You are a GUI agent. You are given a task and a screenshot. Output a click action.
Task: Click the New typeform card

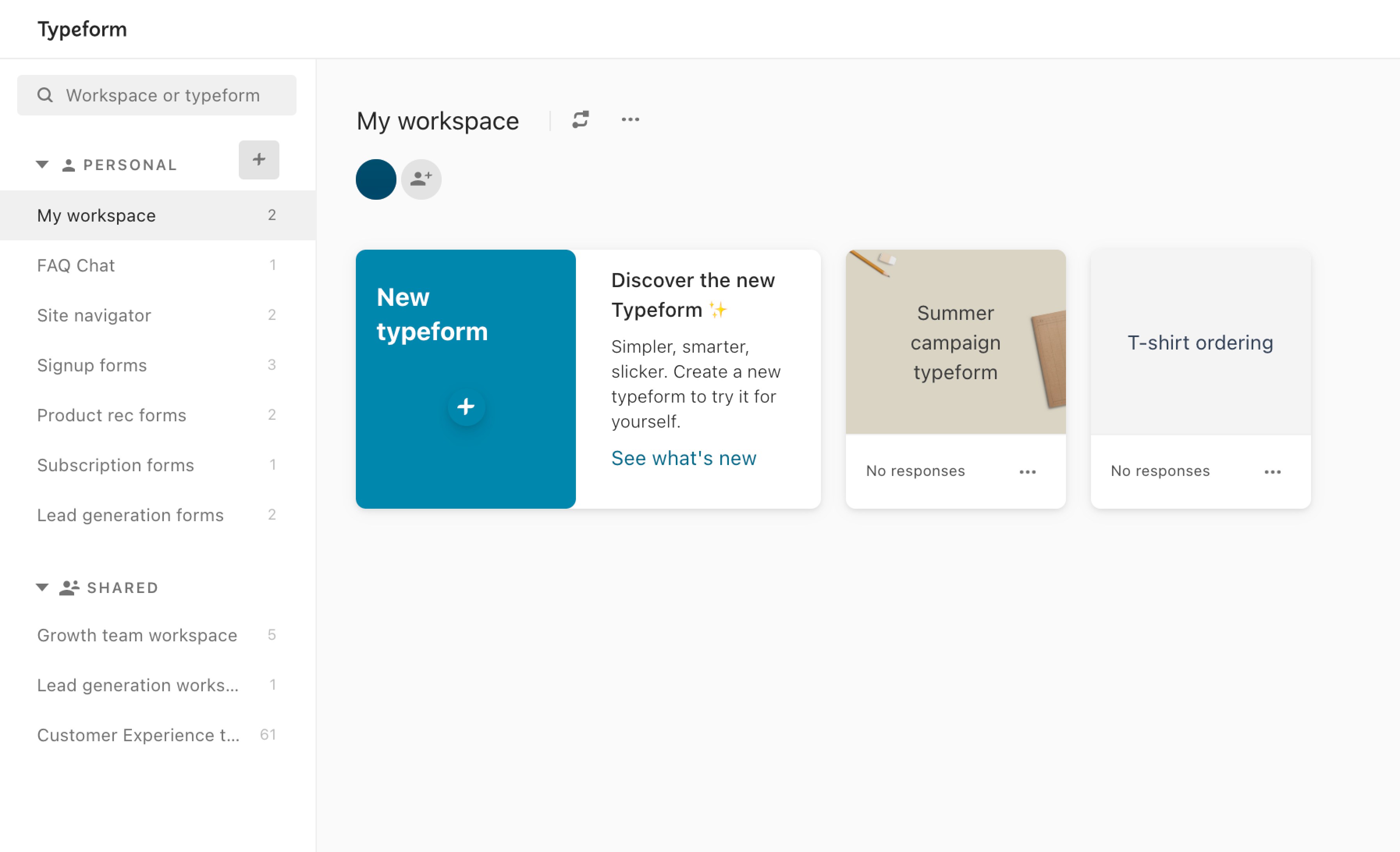[x=466, y=380]
